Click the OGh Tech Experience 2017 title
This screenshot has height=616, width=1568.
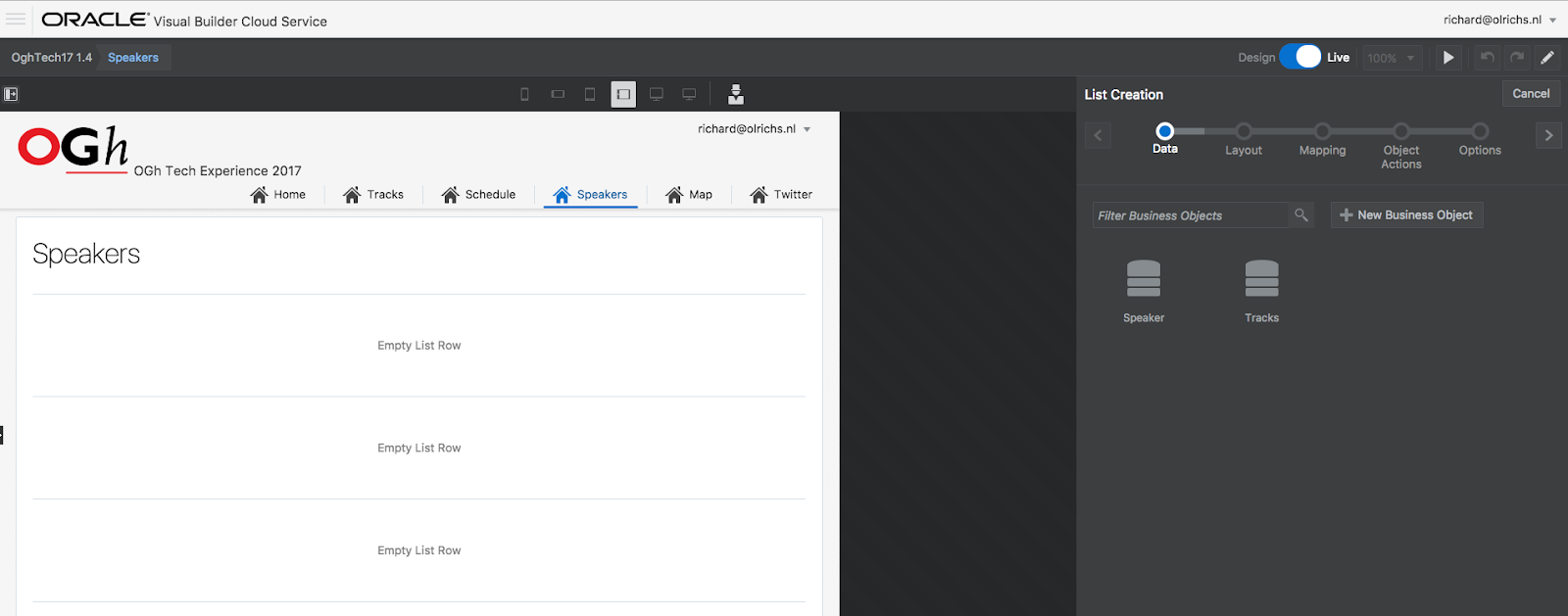pyautogui.click(x=218, y=170)
